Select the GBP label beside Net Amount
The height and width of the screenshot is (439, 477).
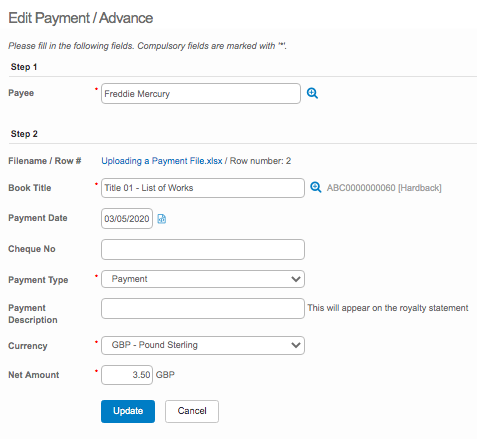[x=165, y=375]
